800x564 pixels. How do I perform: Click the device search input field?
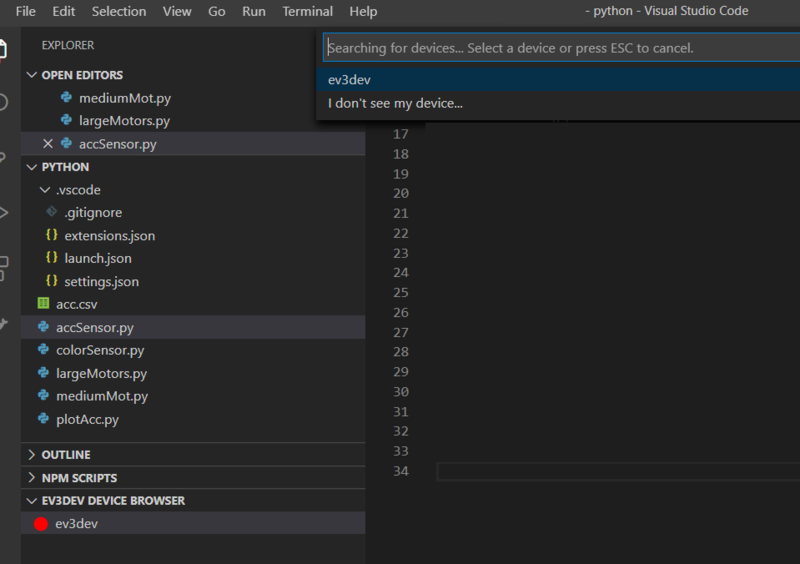(x=561, y=48)
